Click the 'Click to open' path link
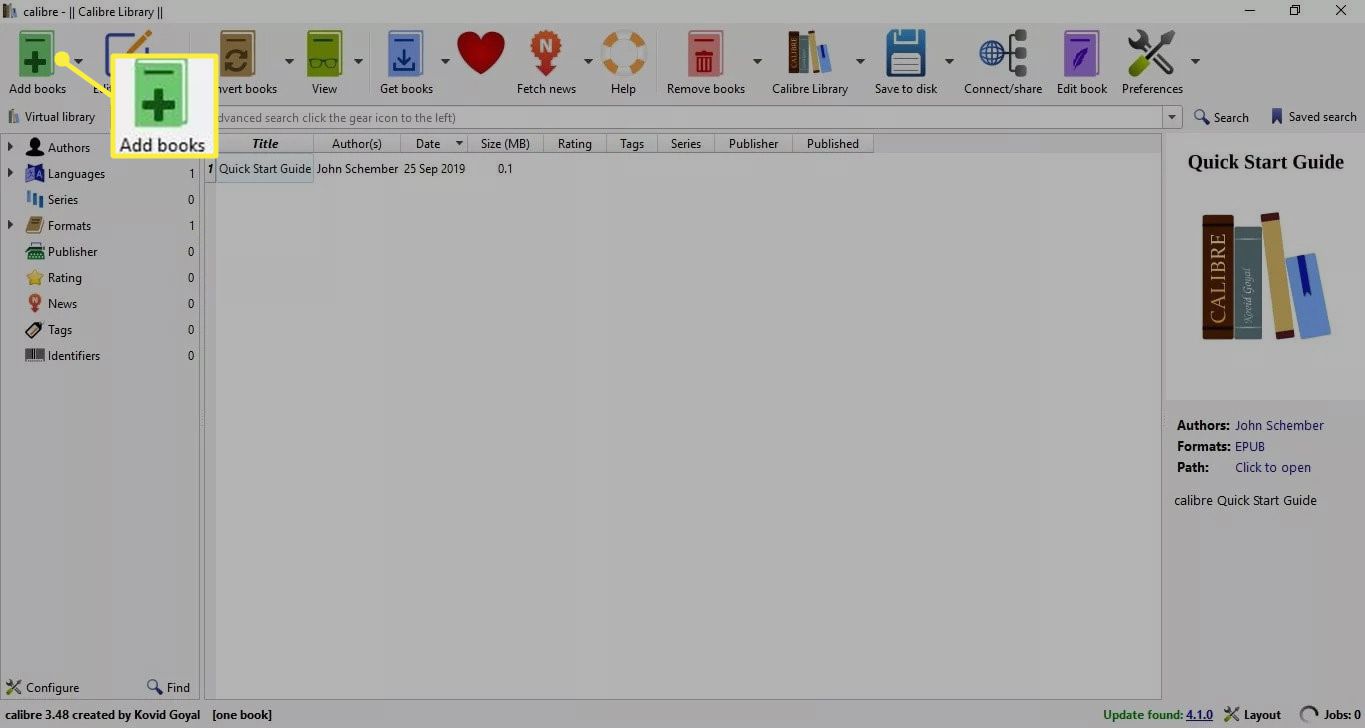 pos(1273,467)
